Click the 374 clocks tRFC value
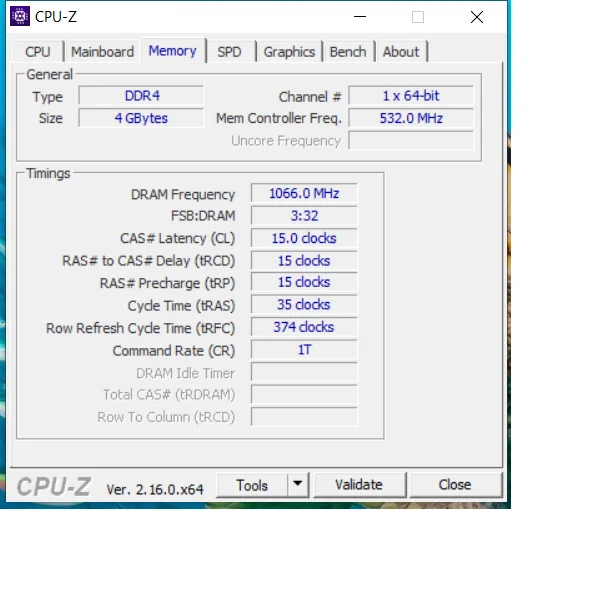Image resolution: width=600 pixels, height=600 pixels. click(x=304, y=327)
